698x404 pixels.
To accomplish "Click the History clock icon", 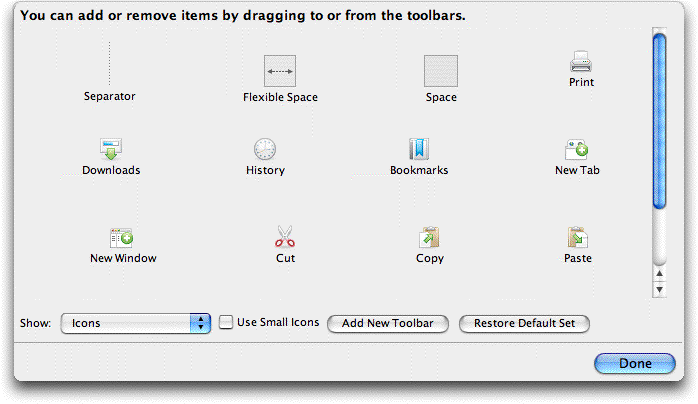I will [265, 150].
